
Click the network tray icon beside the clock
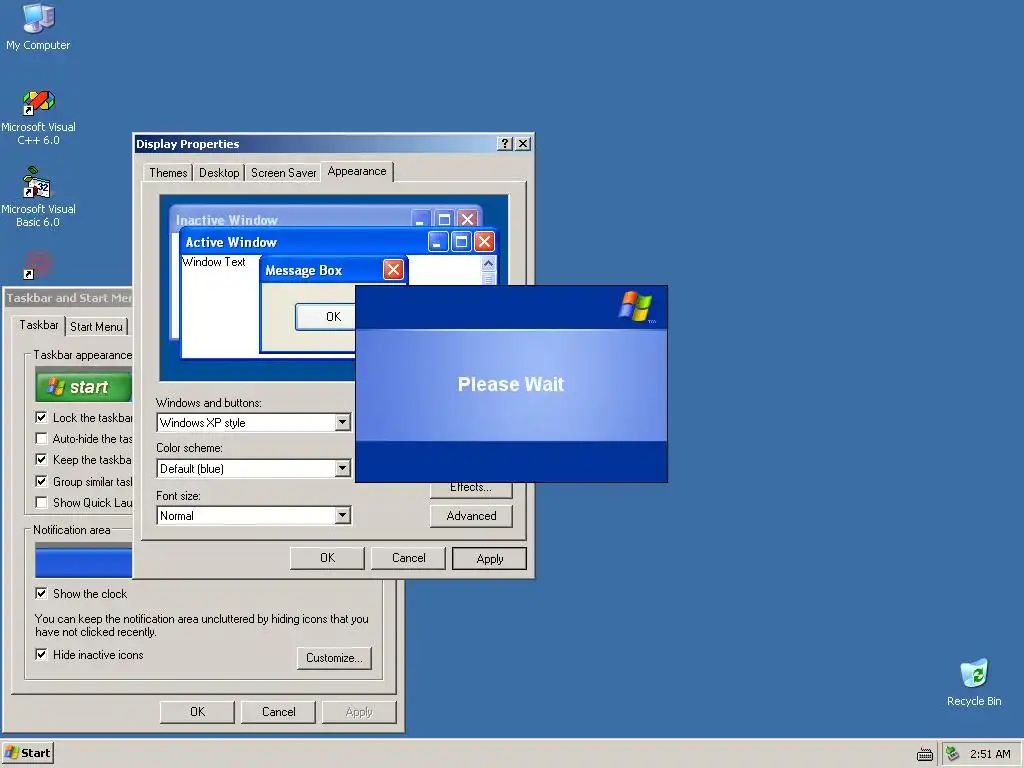click(953, 754)
